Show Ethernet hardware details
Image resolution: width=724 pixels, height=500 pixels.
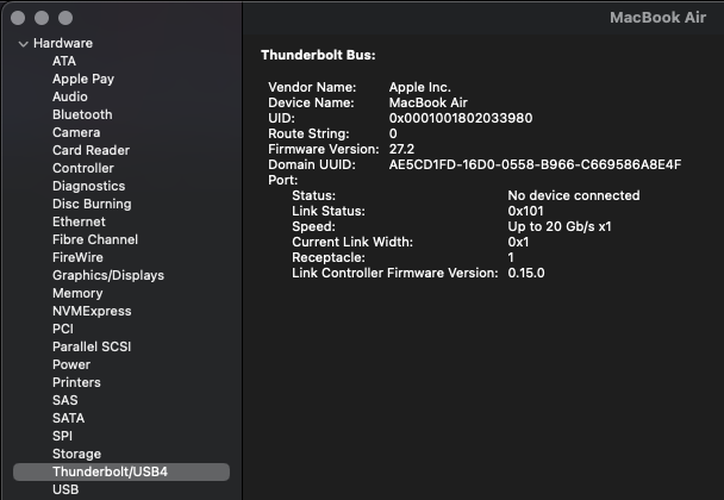(79, 222)
